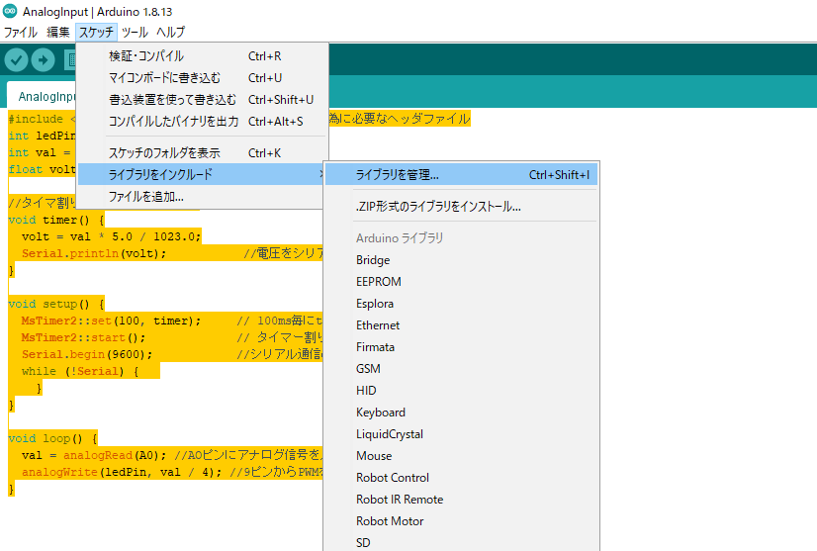Choose スケッチのフォルダを表示 menu entry
The width and height of the screenshot is (817, 551).
point(202,153)
